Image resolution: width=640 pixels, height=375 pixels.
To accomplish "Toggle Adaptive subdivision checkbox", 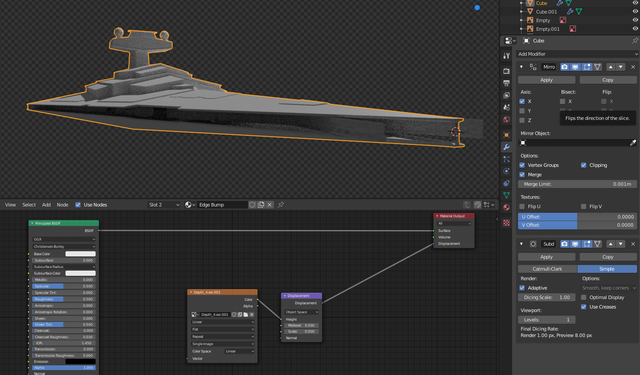I will point(522,288).
